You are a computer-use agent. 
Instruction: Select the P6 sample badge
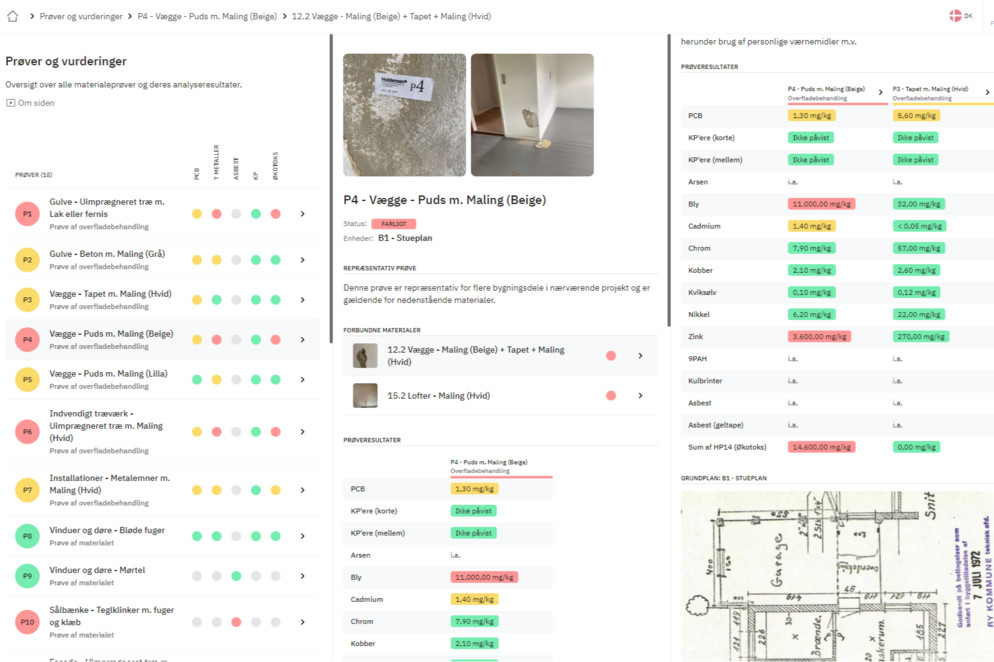[27, 432]
